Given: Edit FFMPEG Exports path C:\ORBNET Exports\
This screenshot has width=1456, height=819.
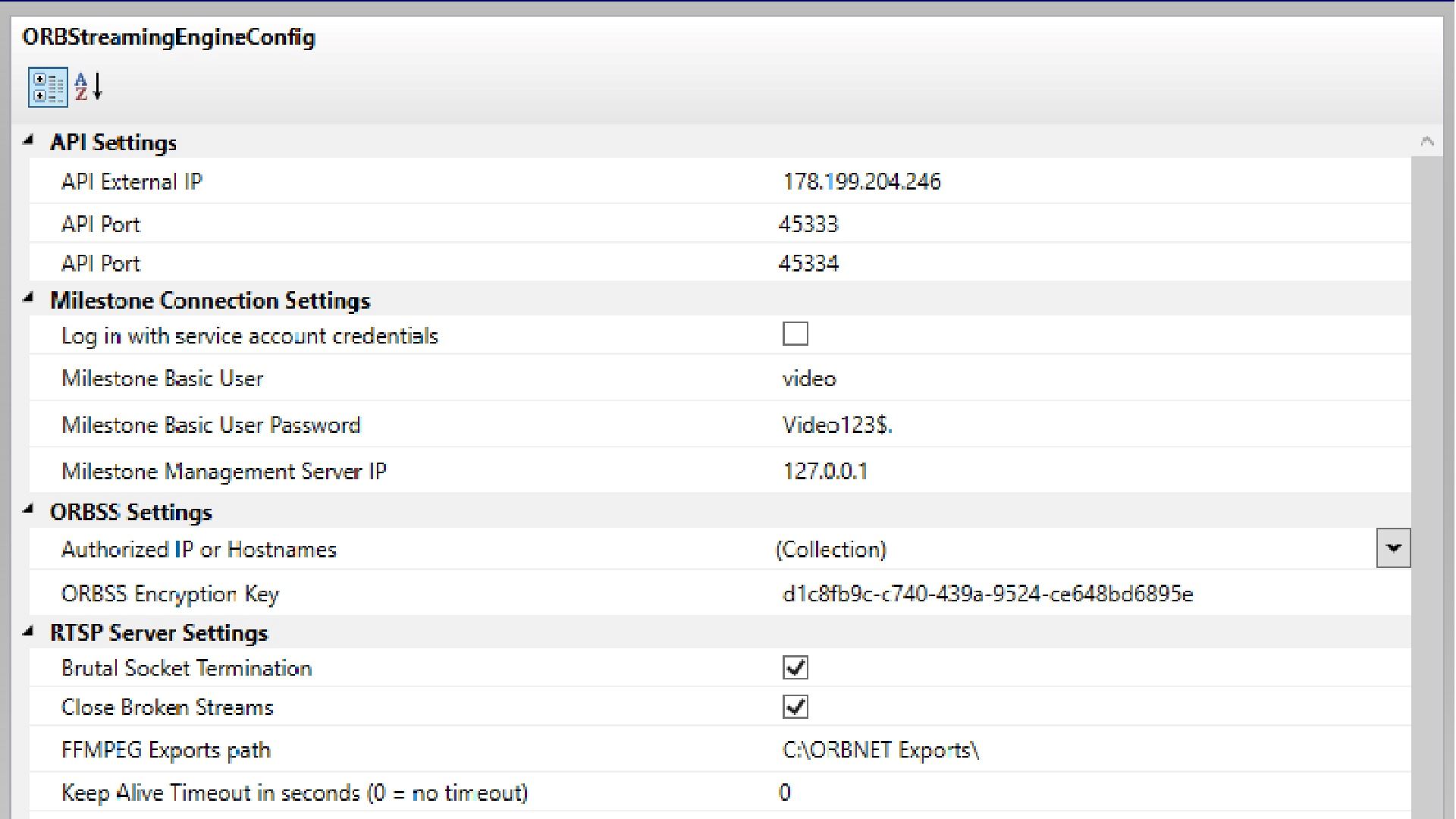Looking at the screenshot, I should (880, 750).
